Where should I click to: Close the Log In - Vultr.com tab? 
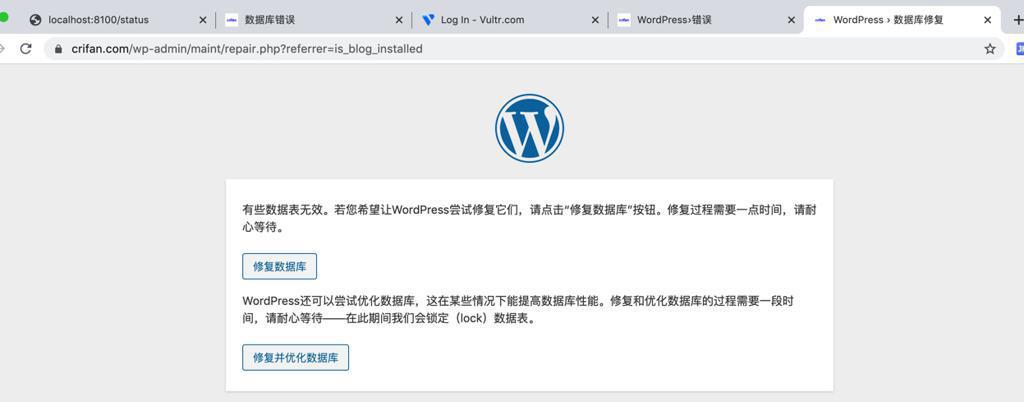(x=595, y=20)
